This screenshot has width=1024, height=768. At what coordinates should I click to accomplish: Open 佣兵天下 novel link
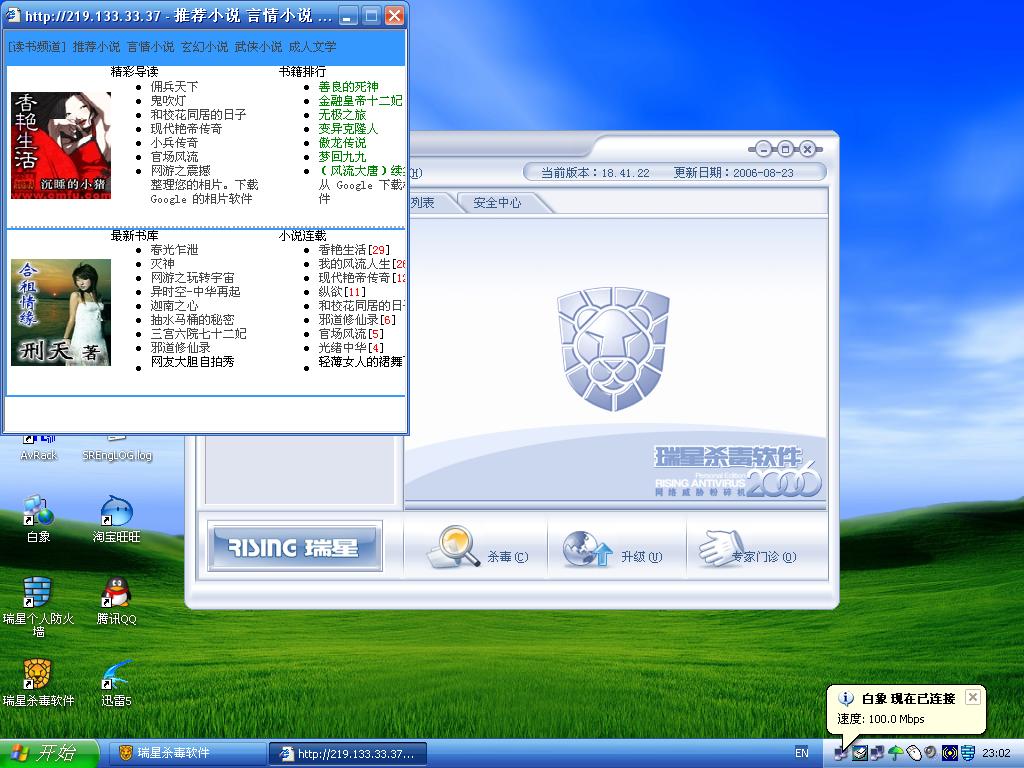point(174,87)
